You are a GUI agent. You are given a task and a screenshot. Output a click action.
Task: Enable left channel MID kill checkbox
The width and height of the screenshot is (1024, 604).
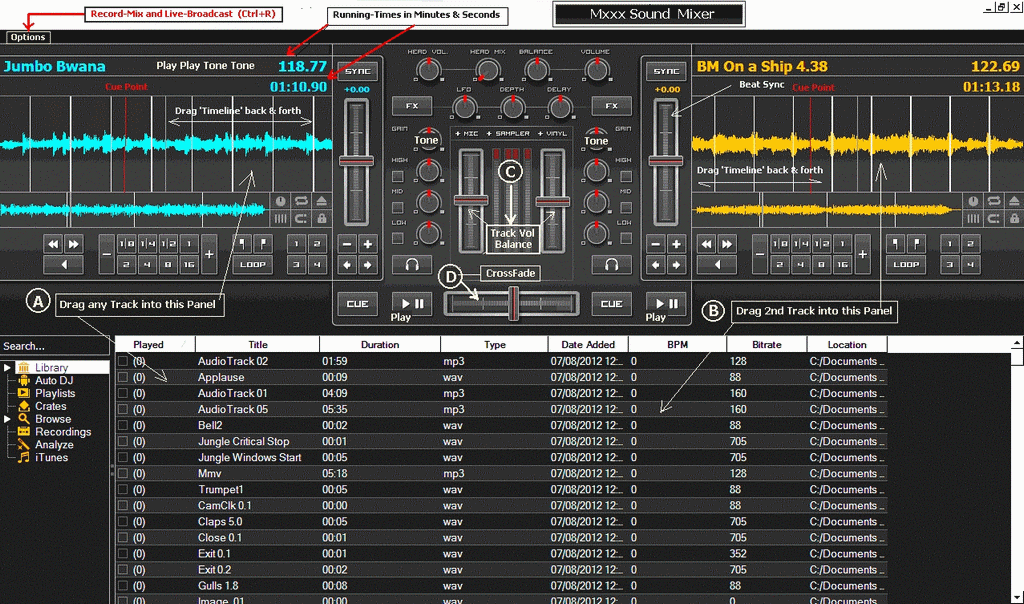398,208
